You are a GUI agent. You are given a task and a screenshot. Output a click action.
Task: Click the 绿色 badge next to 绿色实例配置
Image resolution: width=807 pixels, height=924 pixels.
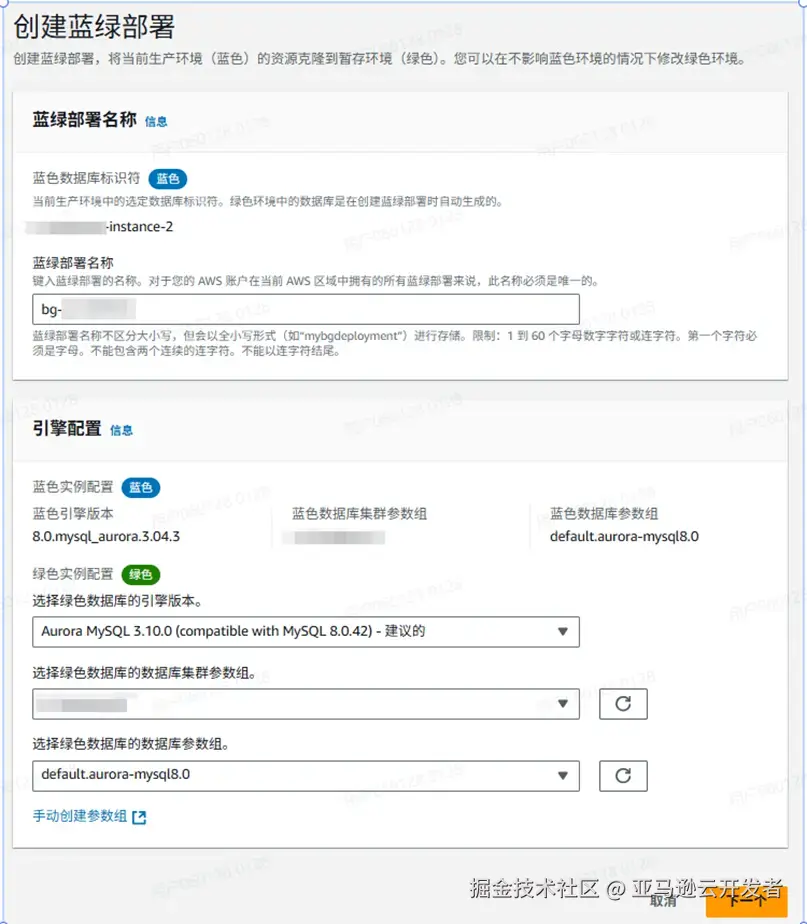tap(140, 575)
